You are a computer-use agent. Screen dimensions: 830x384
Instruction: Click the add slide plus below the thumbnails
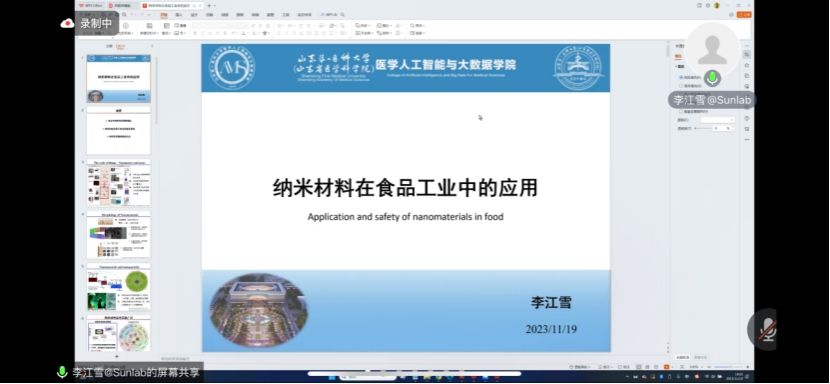pyautogui.click(x=117, y=356)
